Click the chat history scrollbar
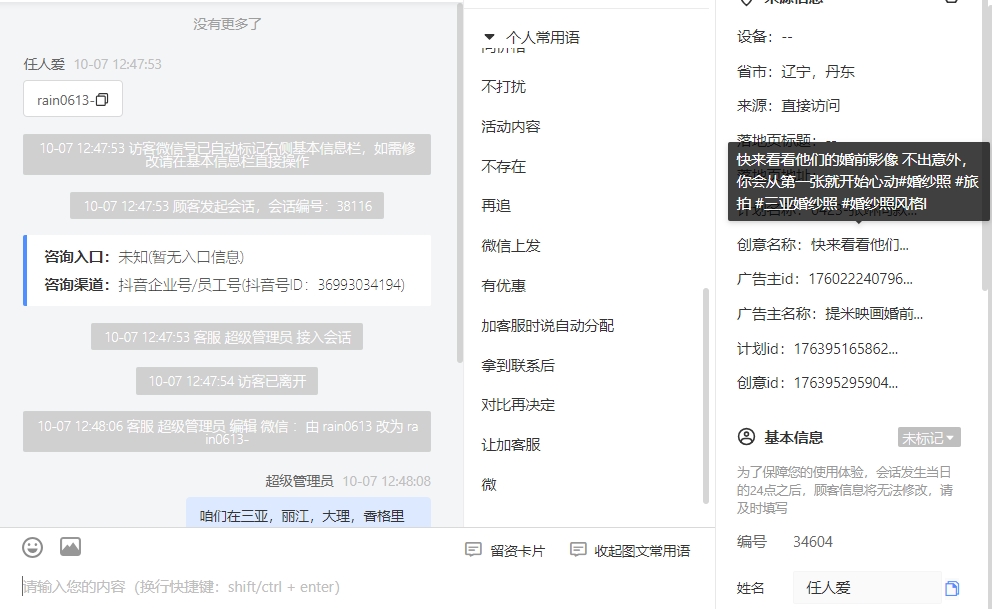The width and height of the screenshot is (992, 609). pyautogui.click(x=460, y=183)
